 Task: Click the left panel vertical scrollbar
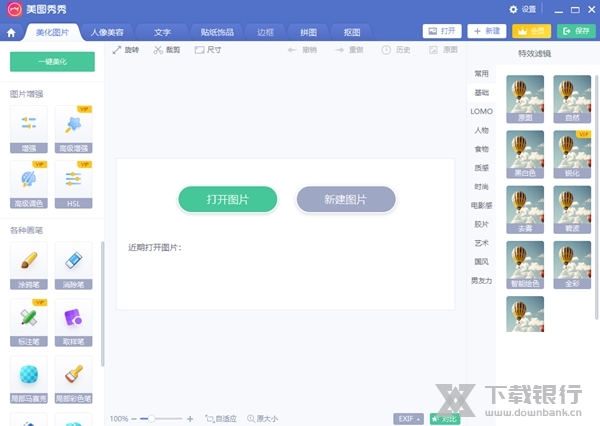tap(102, 304)
